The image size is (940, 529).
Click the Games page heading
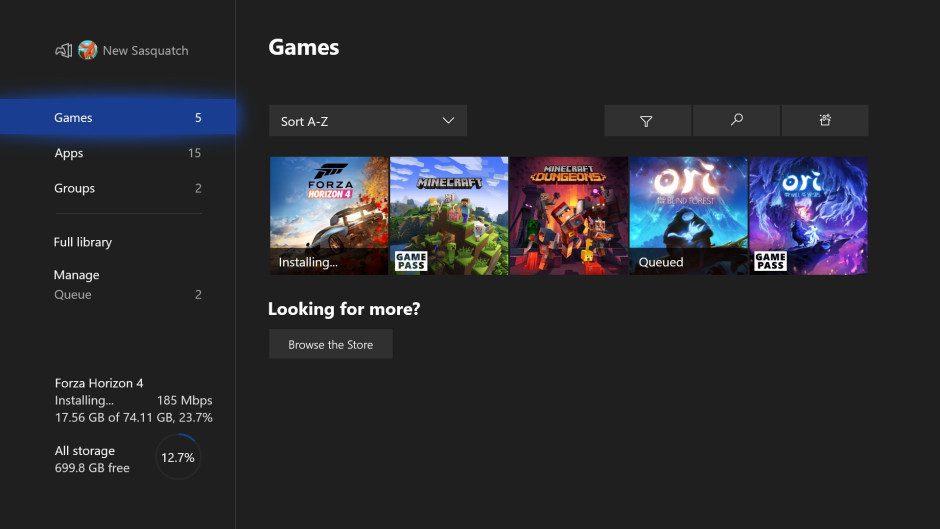tap(304, 47)
